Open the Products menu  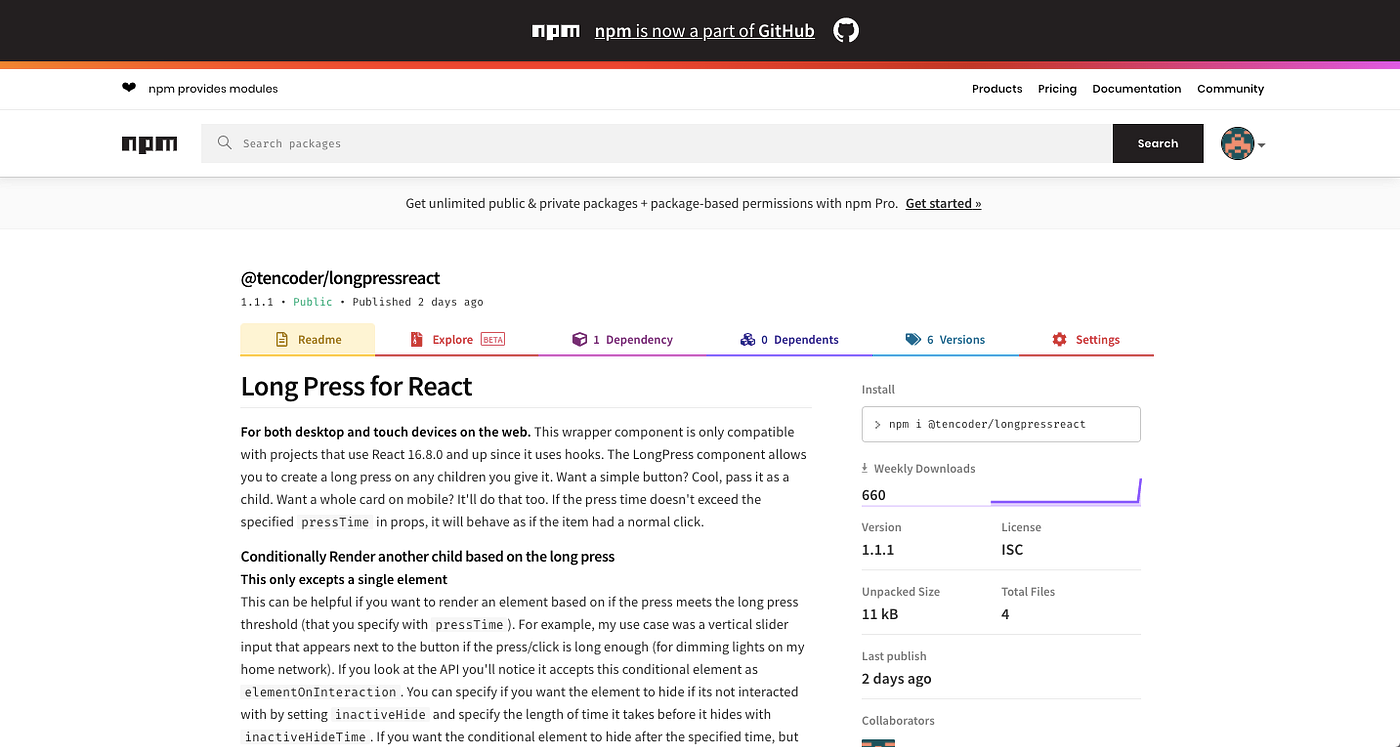(x=996, y=88)
